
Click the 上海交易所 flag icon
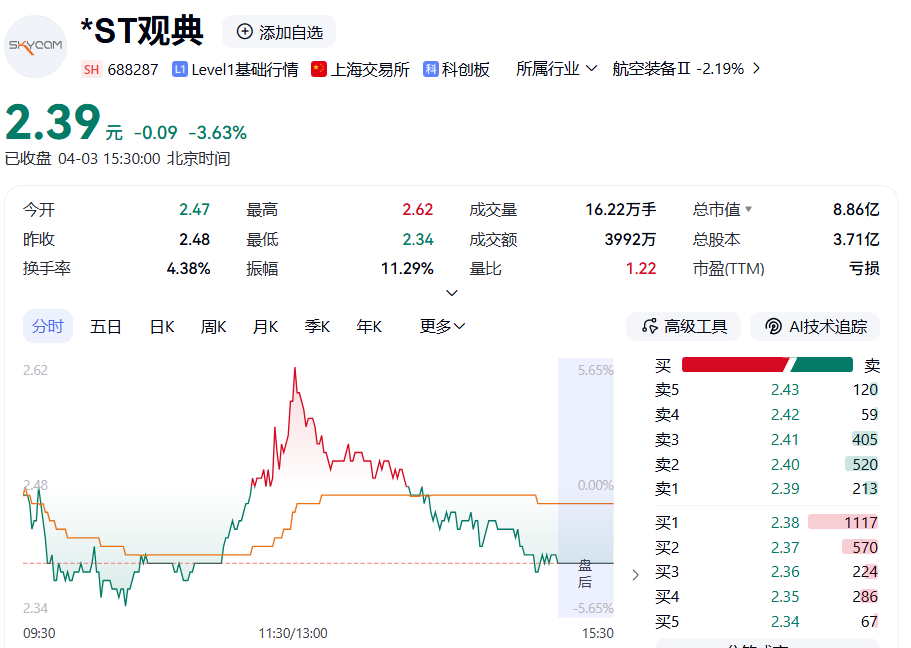(x=319, y=69)
